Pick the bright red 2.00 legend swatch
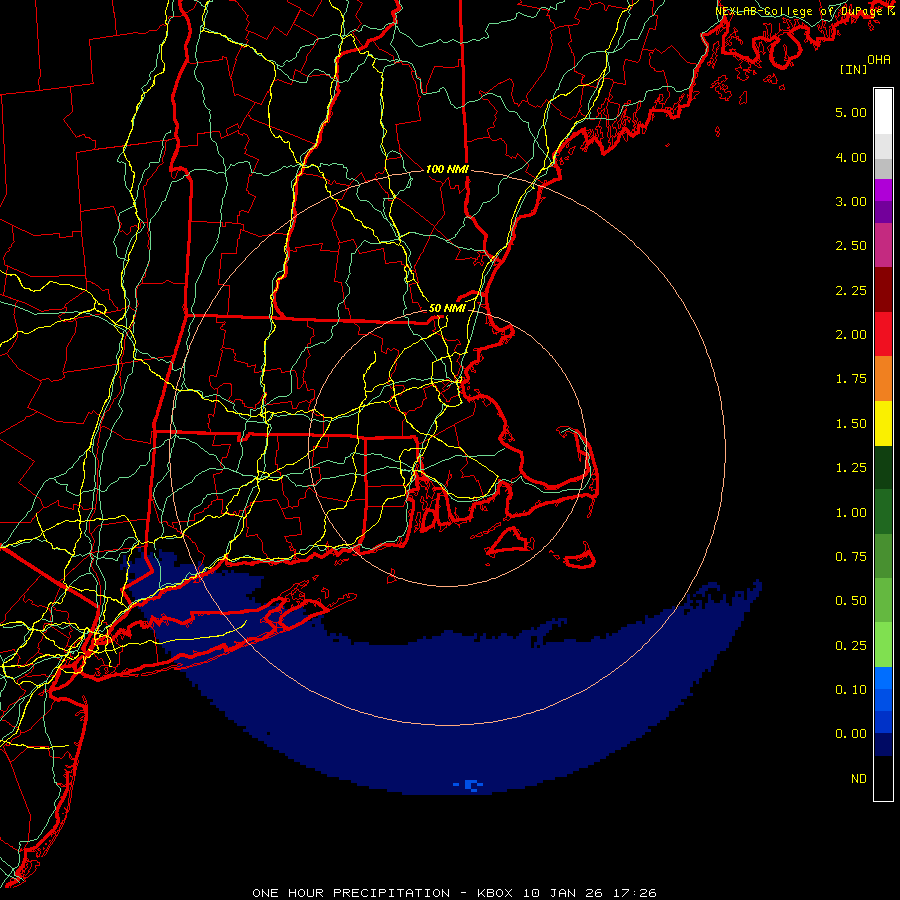The image size is (900, 900). 883,334
